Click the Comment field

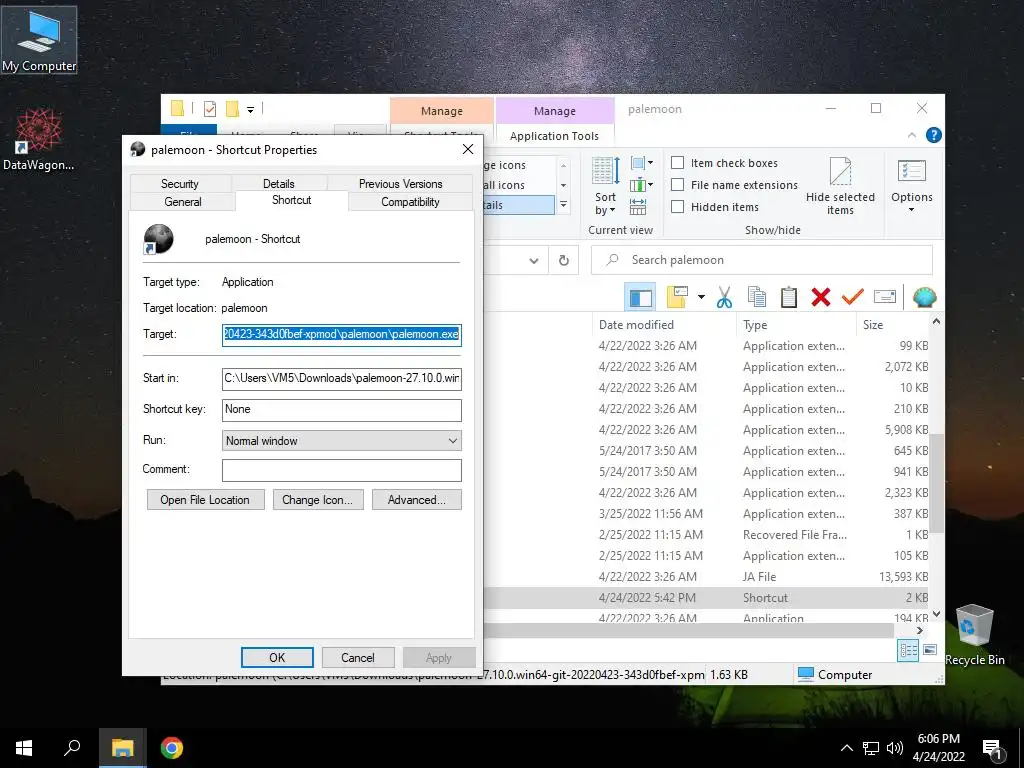(x=342, y=470)
